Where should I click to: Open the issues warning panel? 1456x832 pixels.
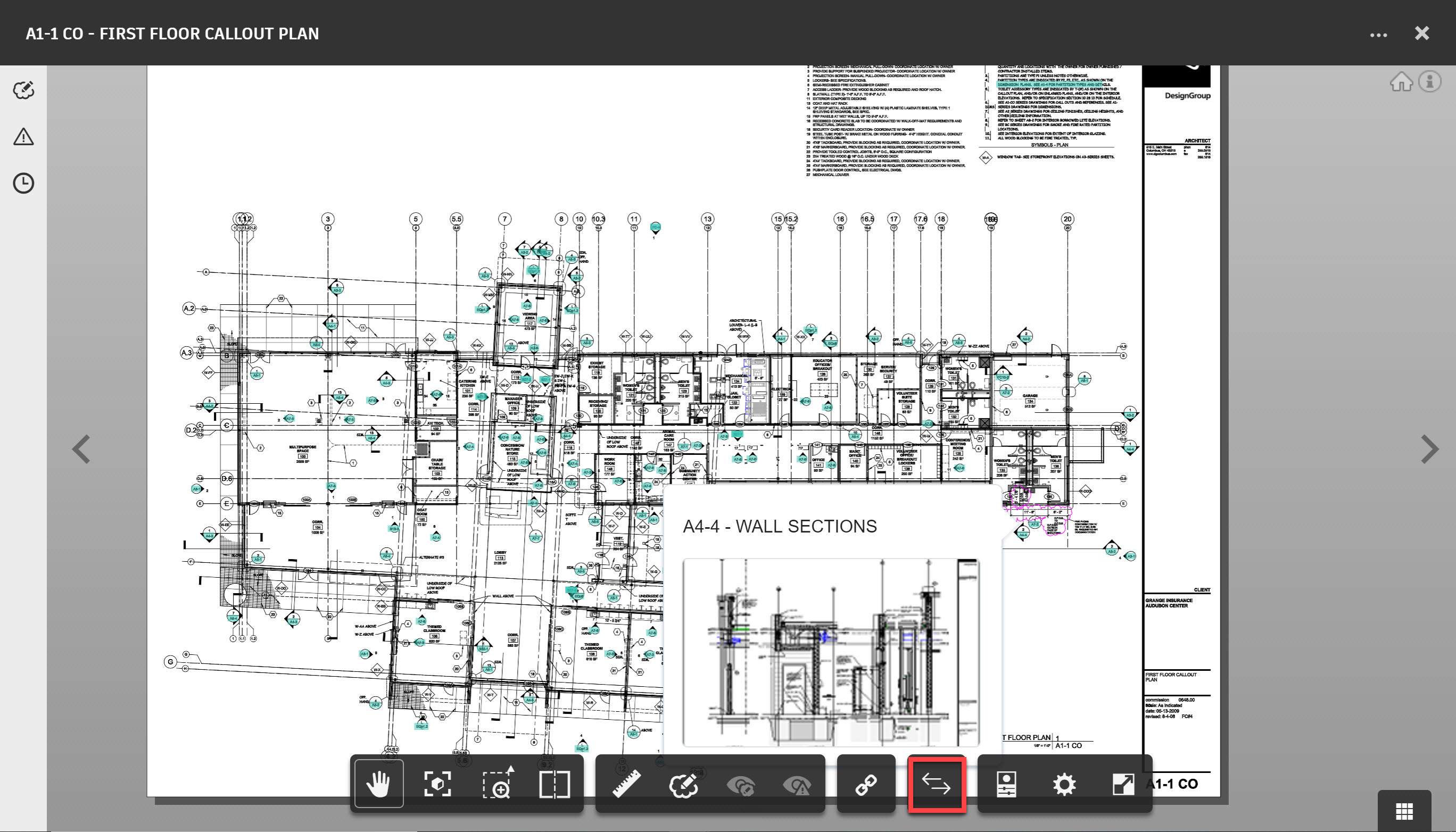(x=23, y=137)
